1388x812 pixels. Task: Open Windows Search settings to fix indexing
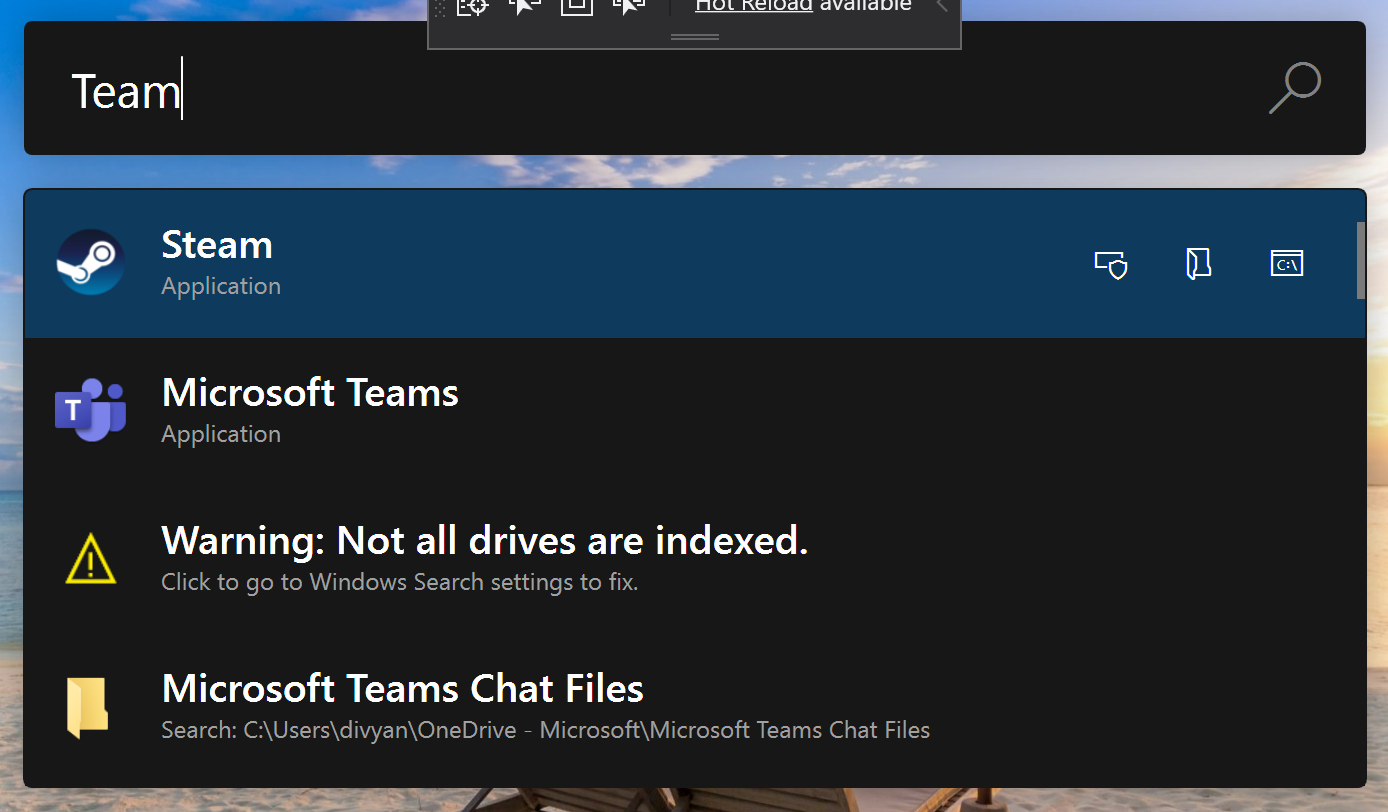399,581
